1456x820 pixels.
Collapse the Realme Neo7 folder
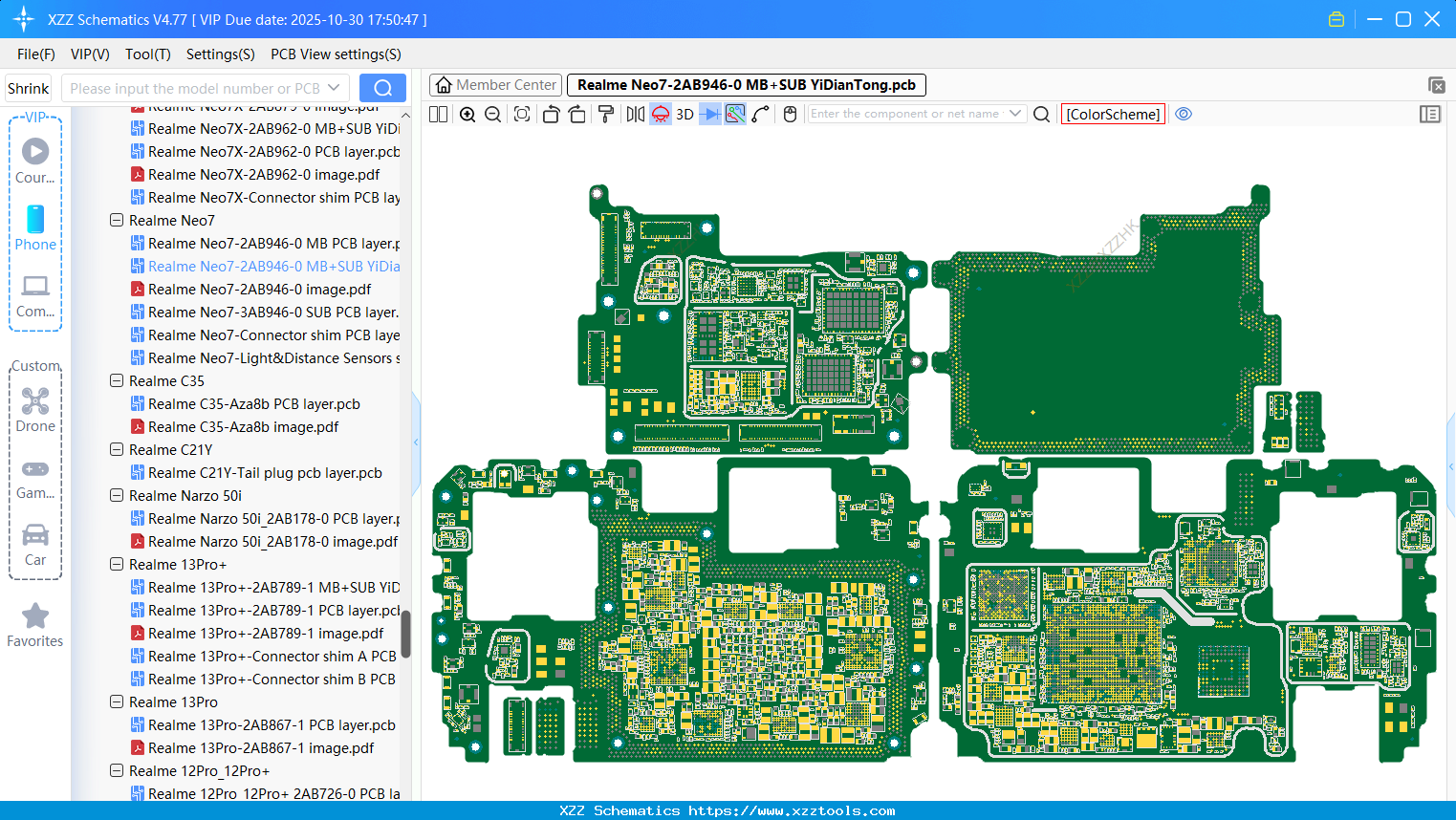[x=117, y=220]
